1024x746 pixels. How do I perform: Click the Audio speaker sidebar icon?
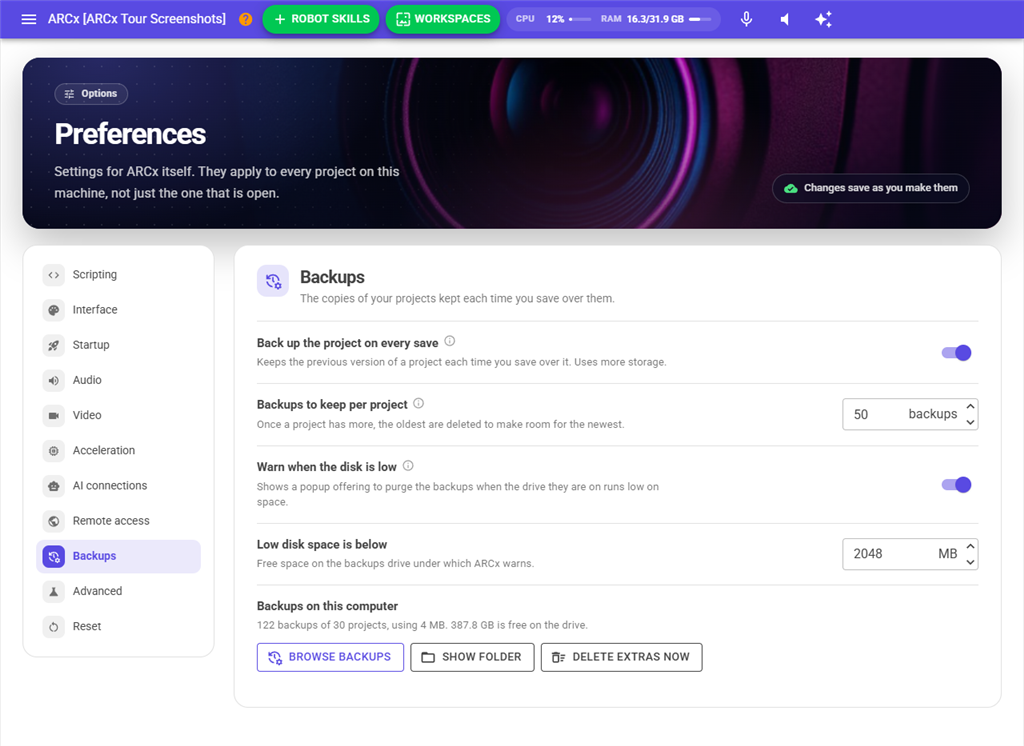pyautogui.click(x=54, y=380)
